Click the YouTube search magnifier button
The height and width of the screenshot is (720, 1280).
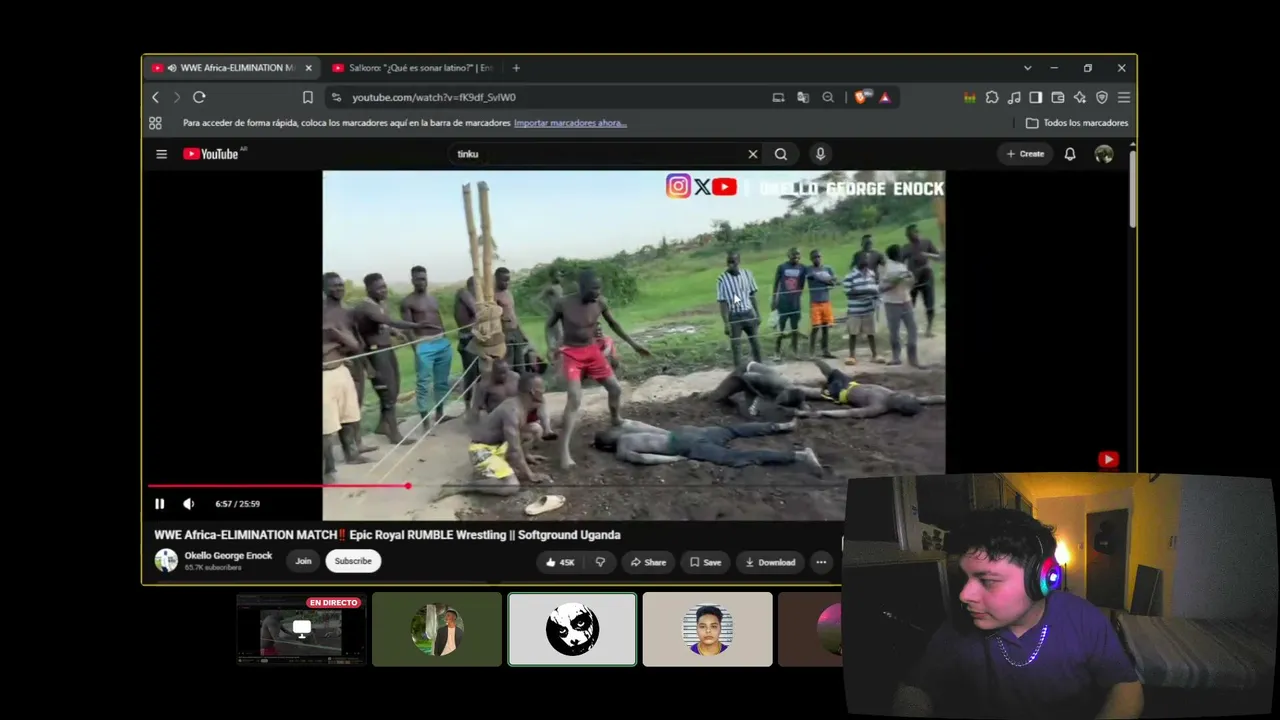click(x=781, y=154)
